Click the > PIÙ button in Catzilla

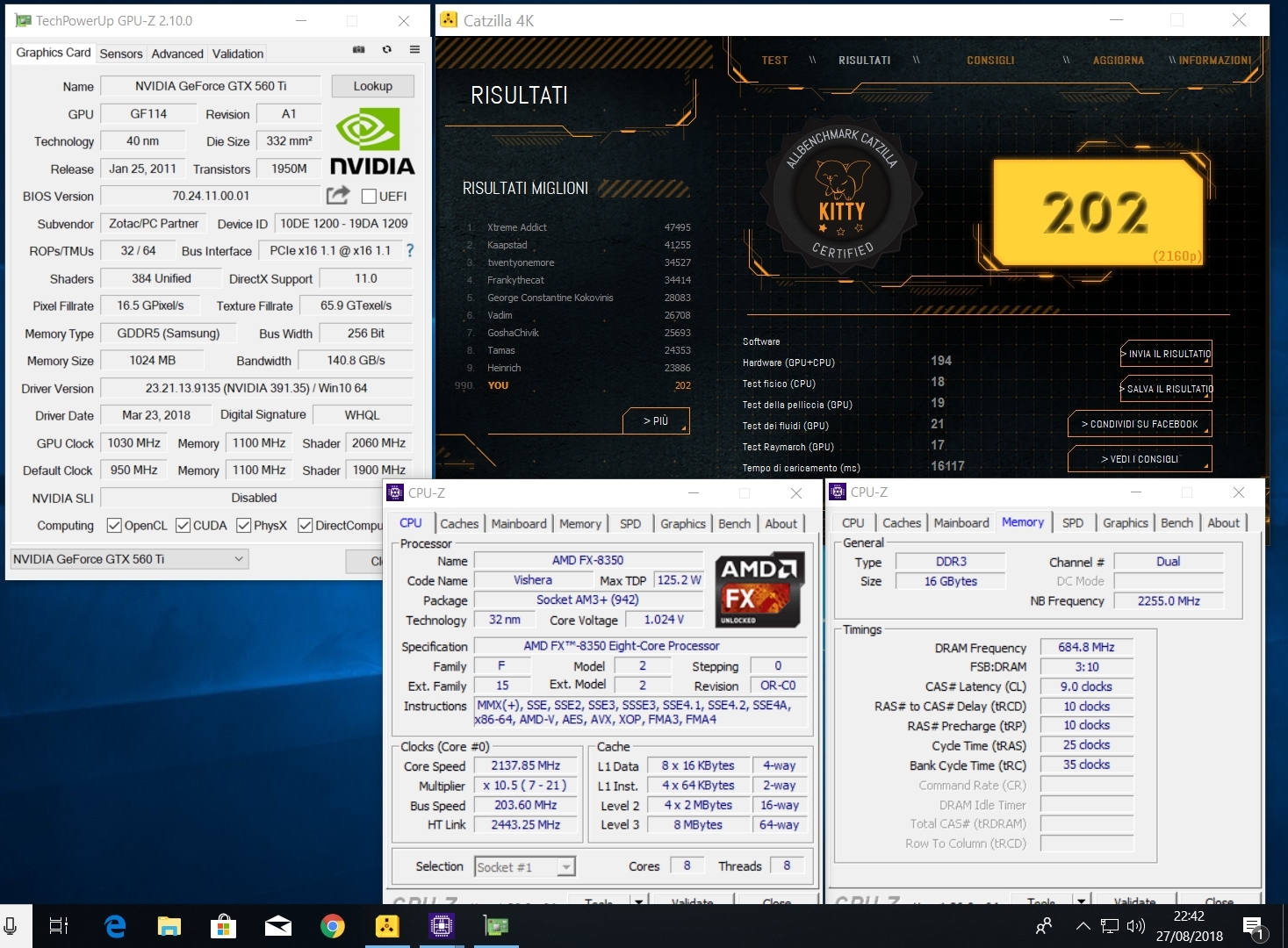pyautogui.click(x=656, y=420)
